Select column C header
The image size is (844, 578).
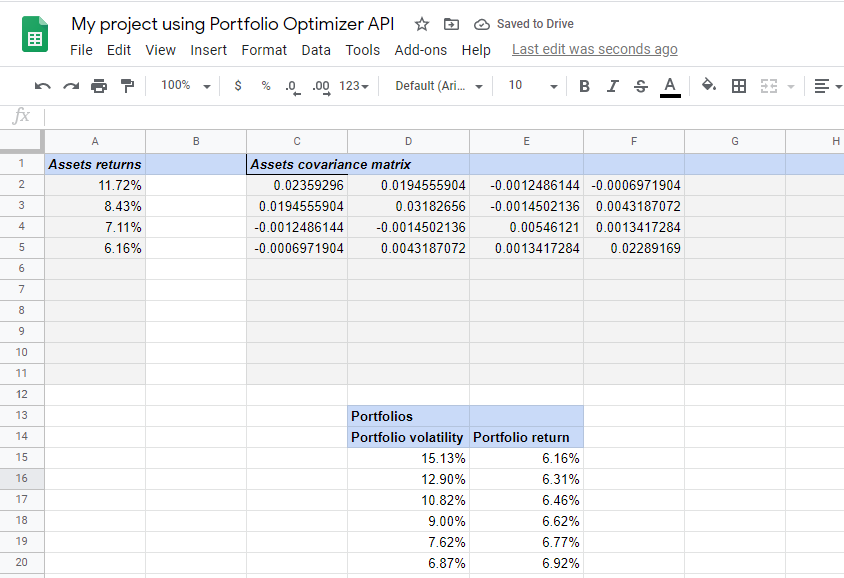click(x=297, y=142)
